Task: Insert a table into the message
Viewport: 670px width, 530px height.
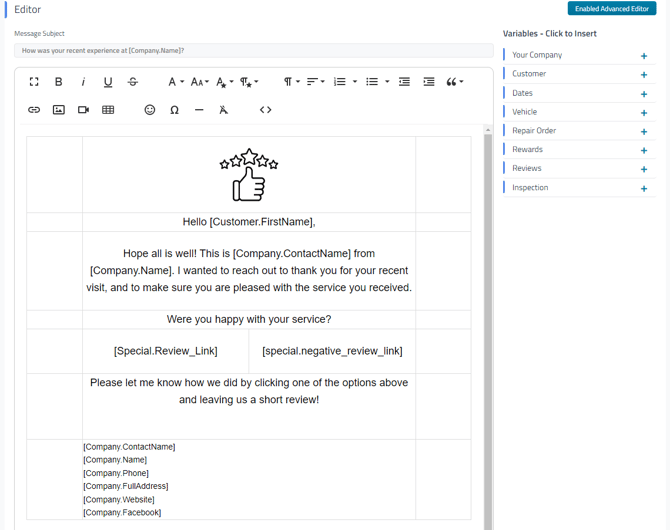Action: coord(108,110)
